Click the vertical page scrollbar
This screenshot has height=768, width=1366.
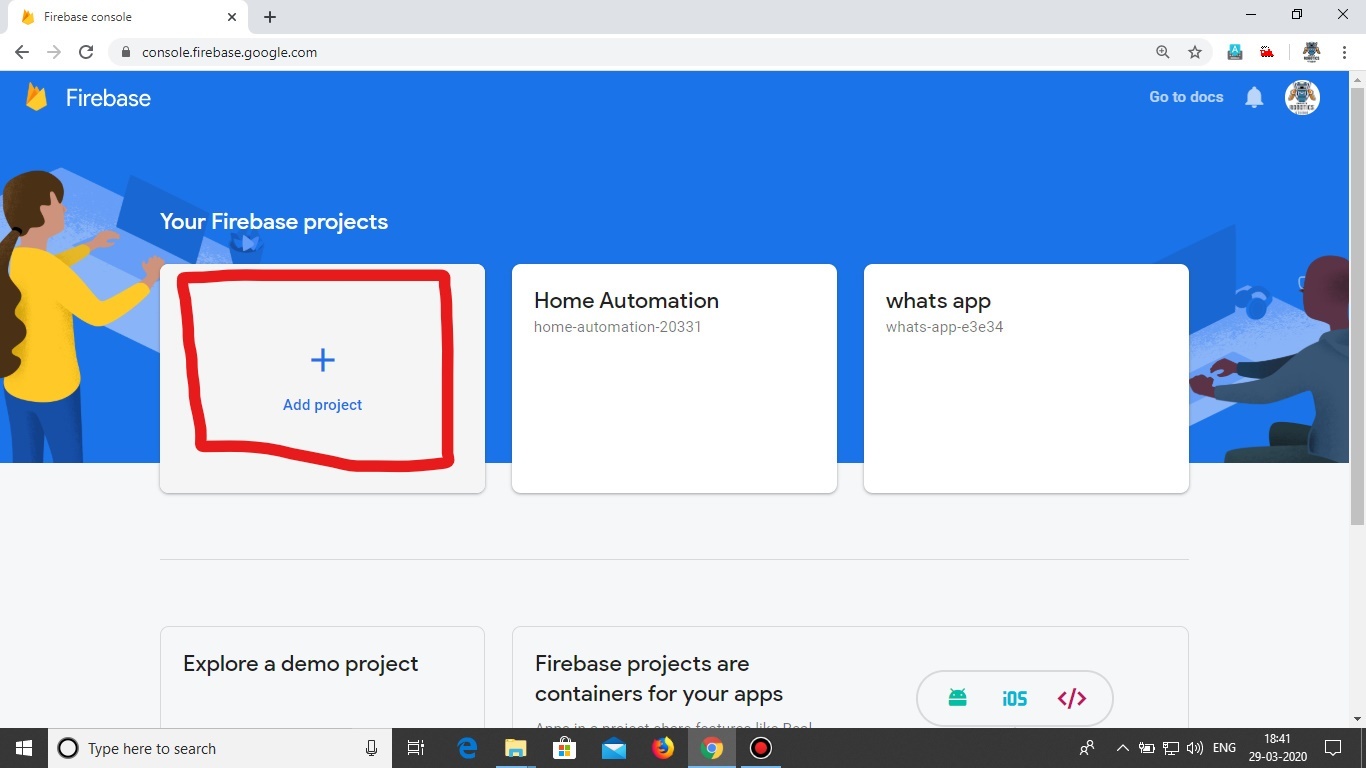point(1357,305)
